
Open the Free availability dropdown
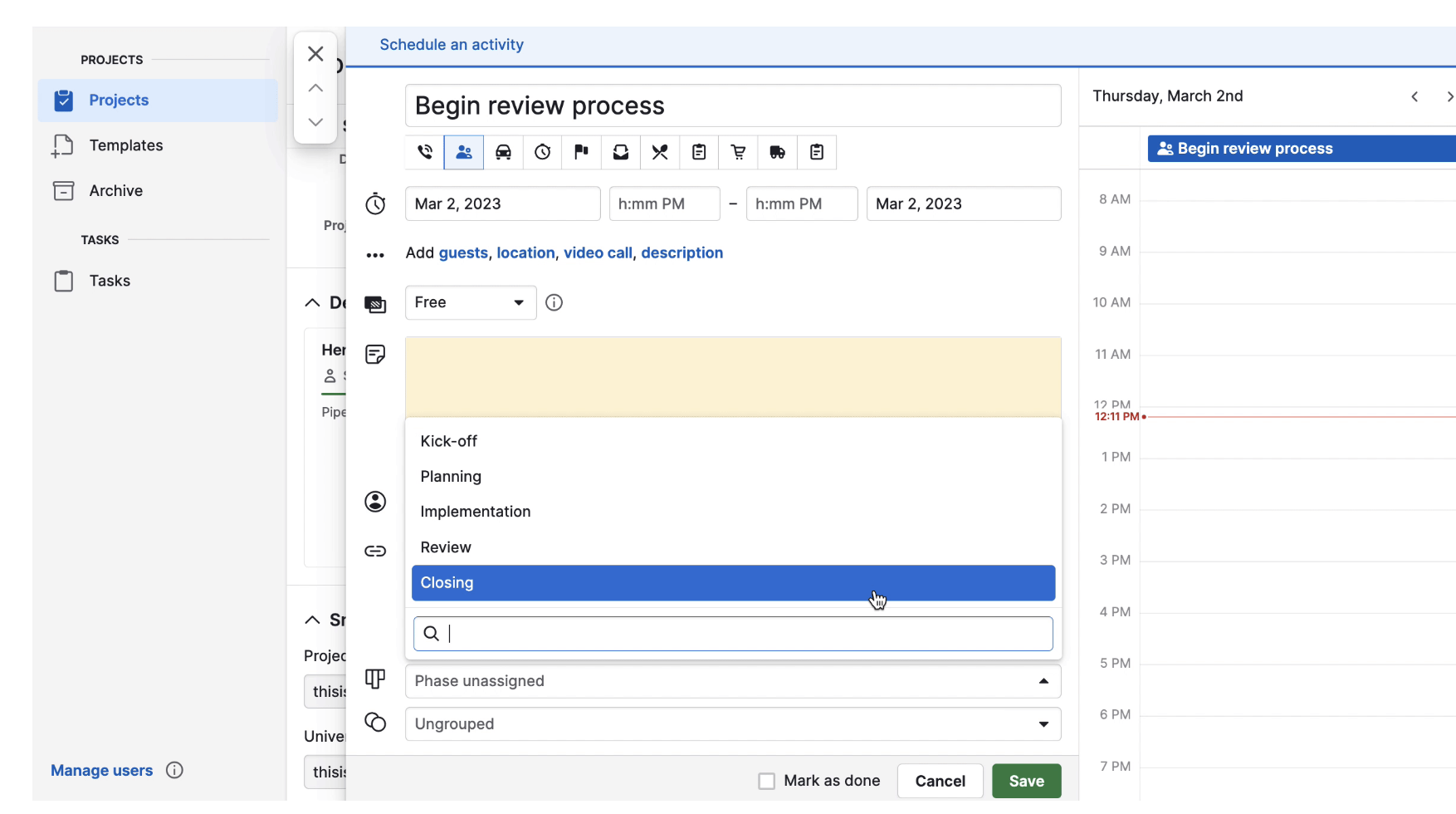[470, 303]
